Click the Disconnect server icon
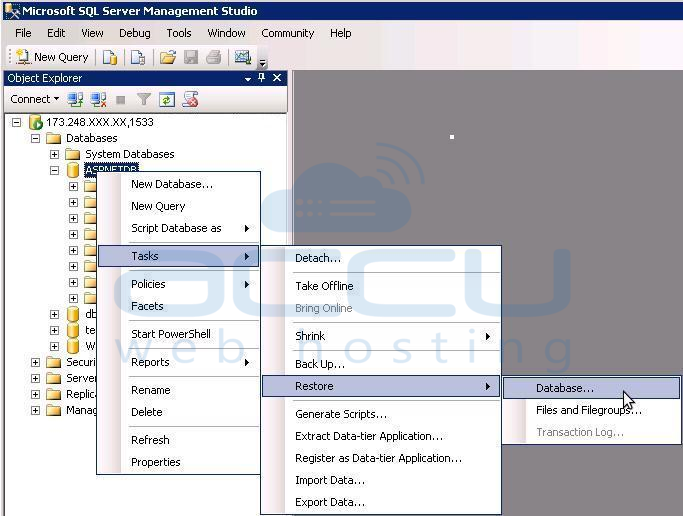The width and height of the screenshot is (683, 516). [98, 100]
